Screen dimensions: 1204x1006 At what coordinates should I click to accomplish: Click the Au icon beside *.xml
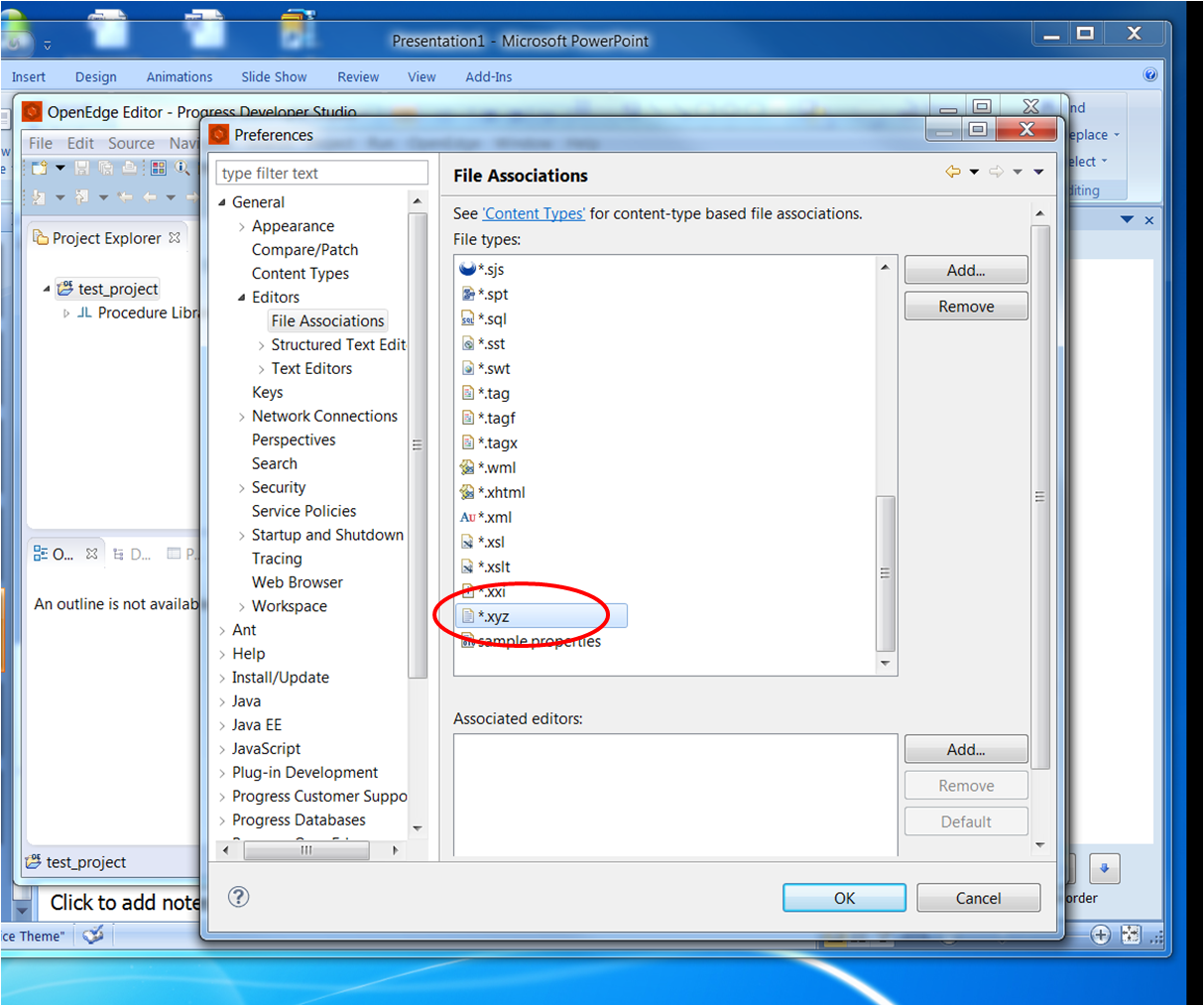pyautogui.click(x=468, y=517)
